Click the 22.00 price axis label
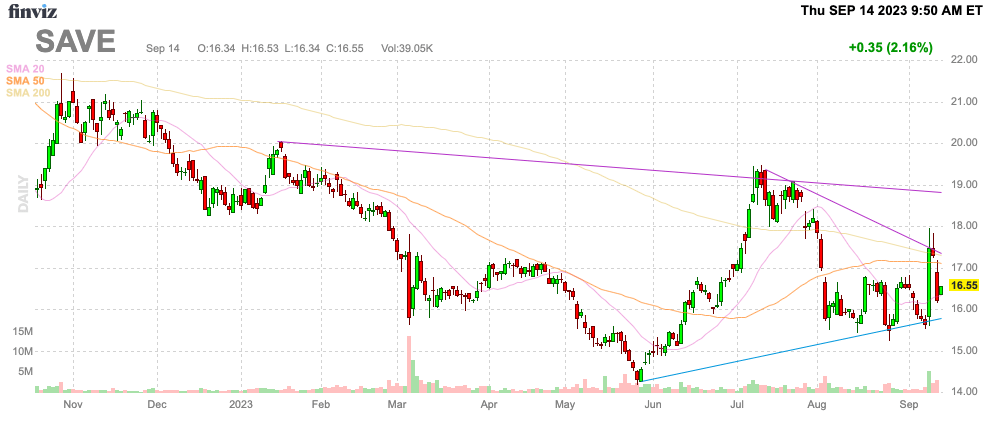 pyautogui.click(x=963, y=60)
